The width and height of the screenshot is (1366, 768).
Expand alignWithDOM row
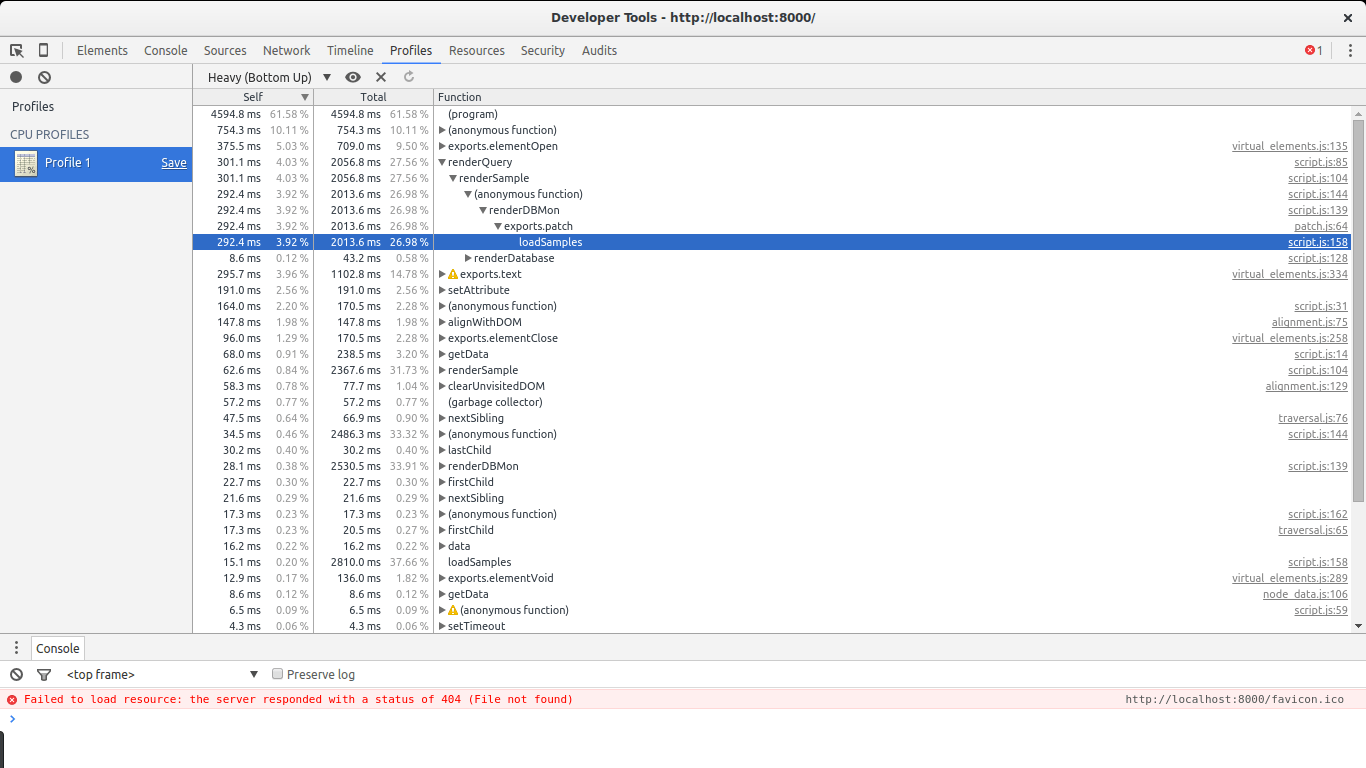(x=442, y=322)
